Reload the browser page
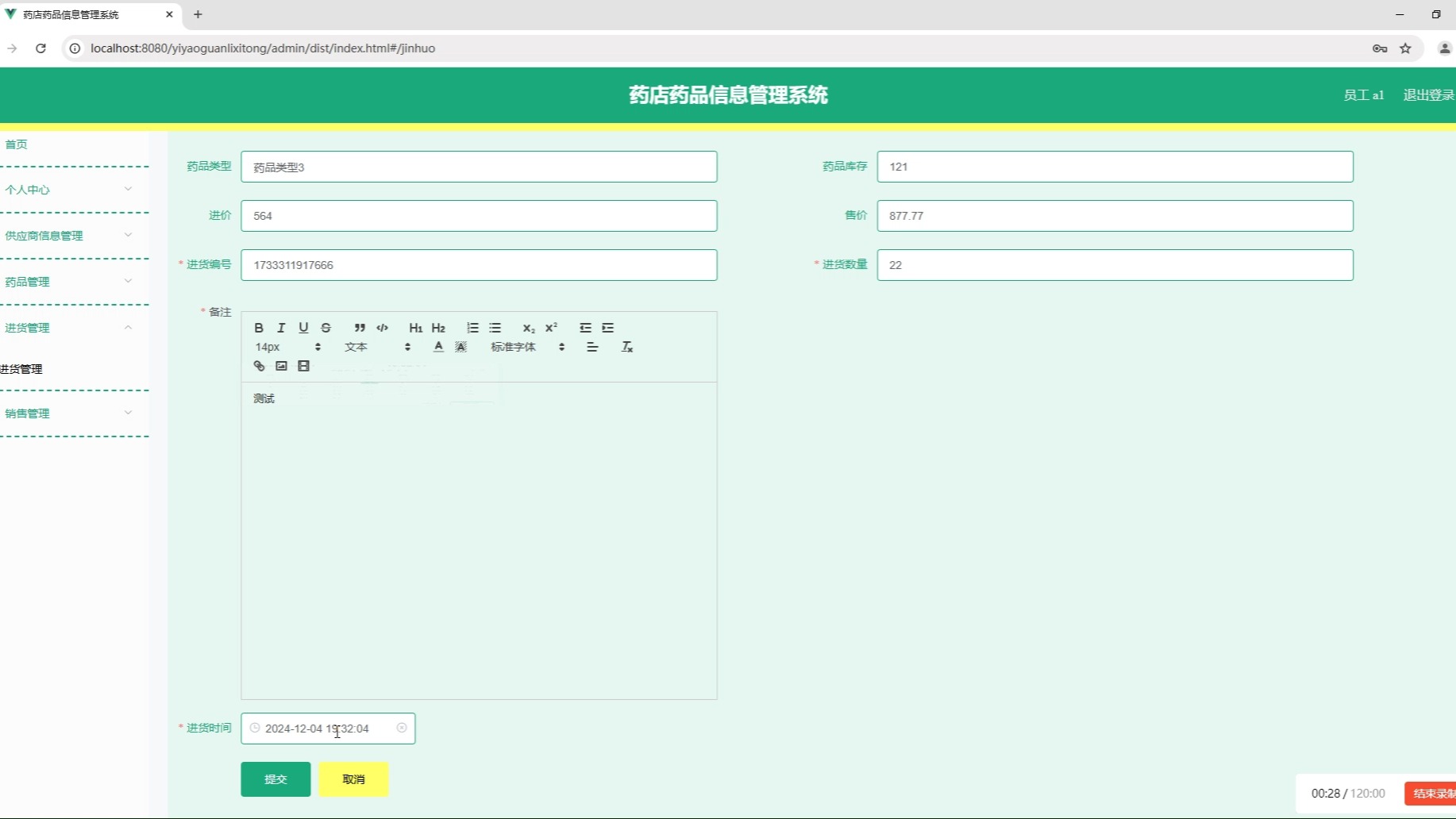 (x=40, y=48)
